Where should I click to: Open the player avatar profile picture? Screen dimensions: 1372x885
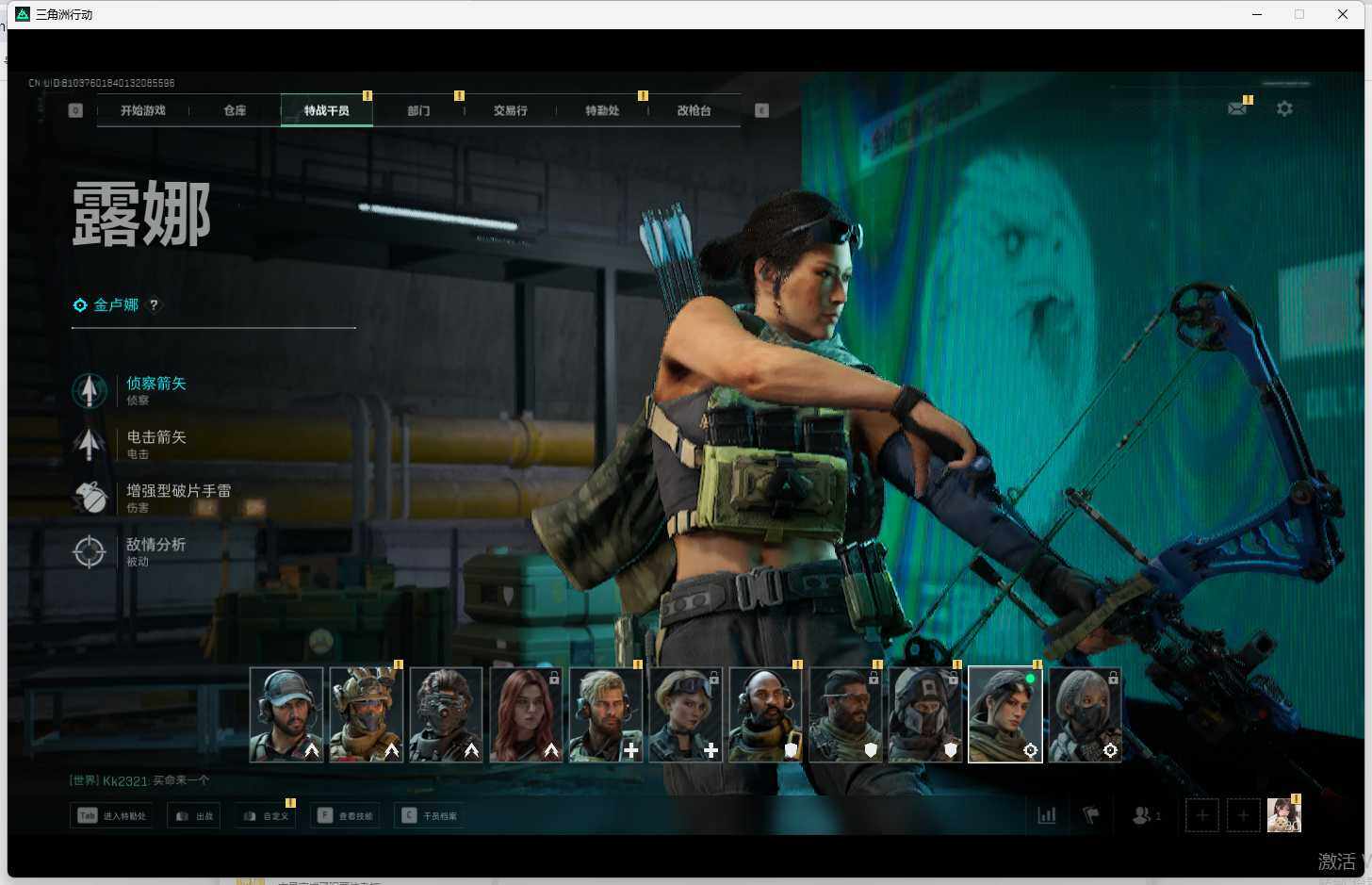pyautogui.click(x=1284, y=815)
